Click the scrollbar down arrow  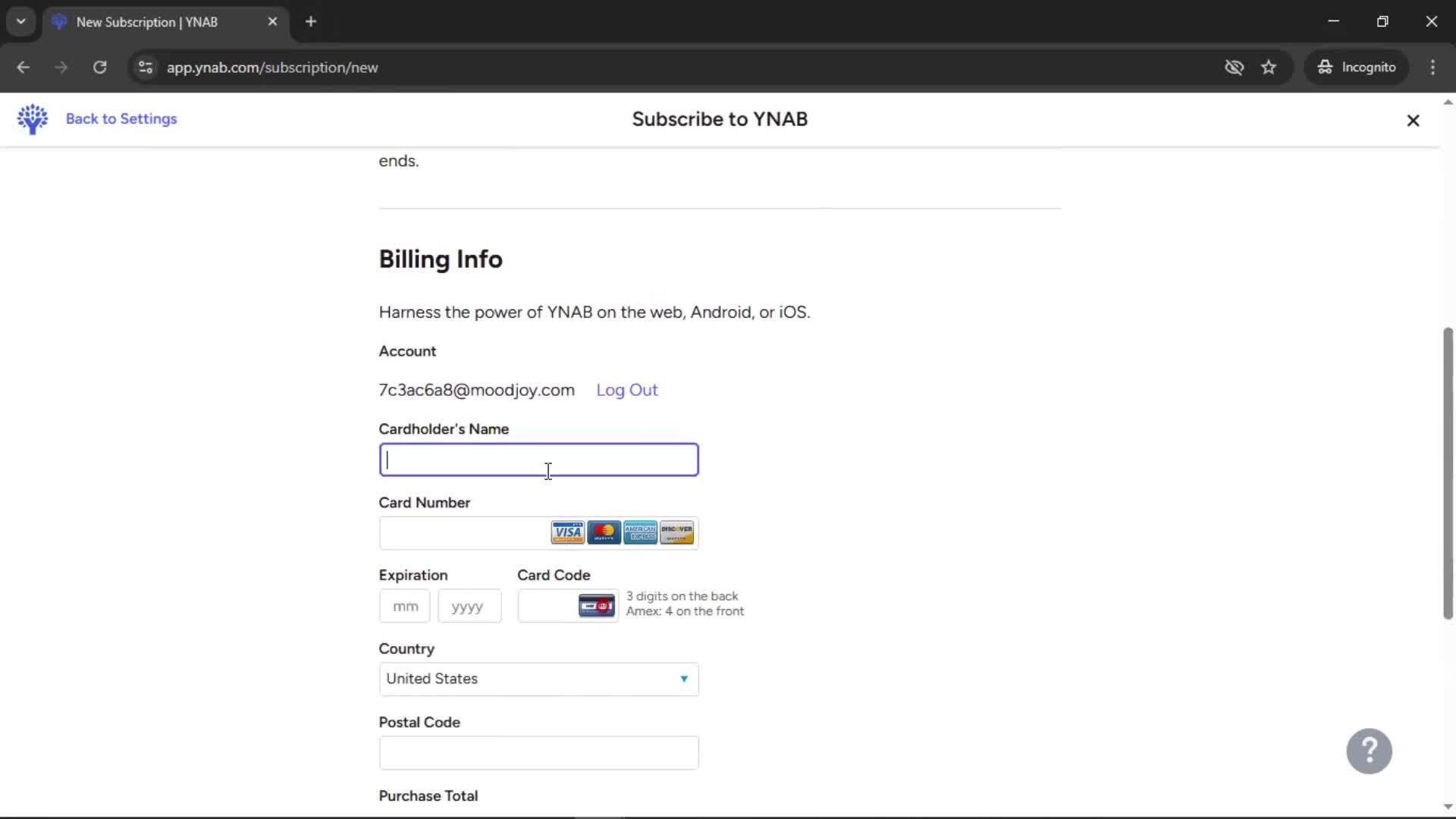(1448, 807)
